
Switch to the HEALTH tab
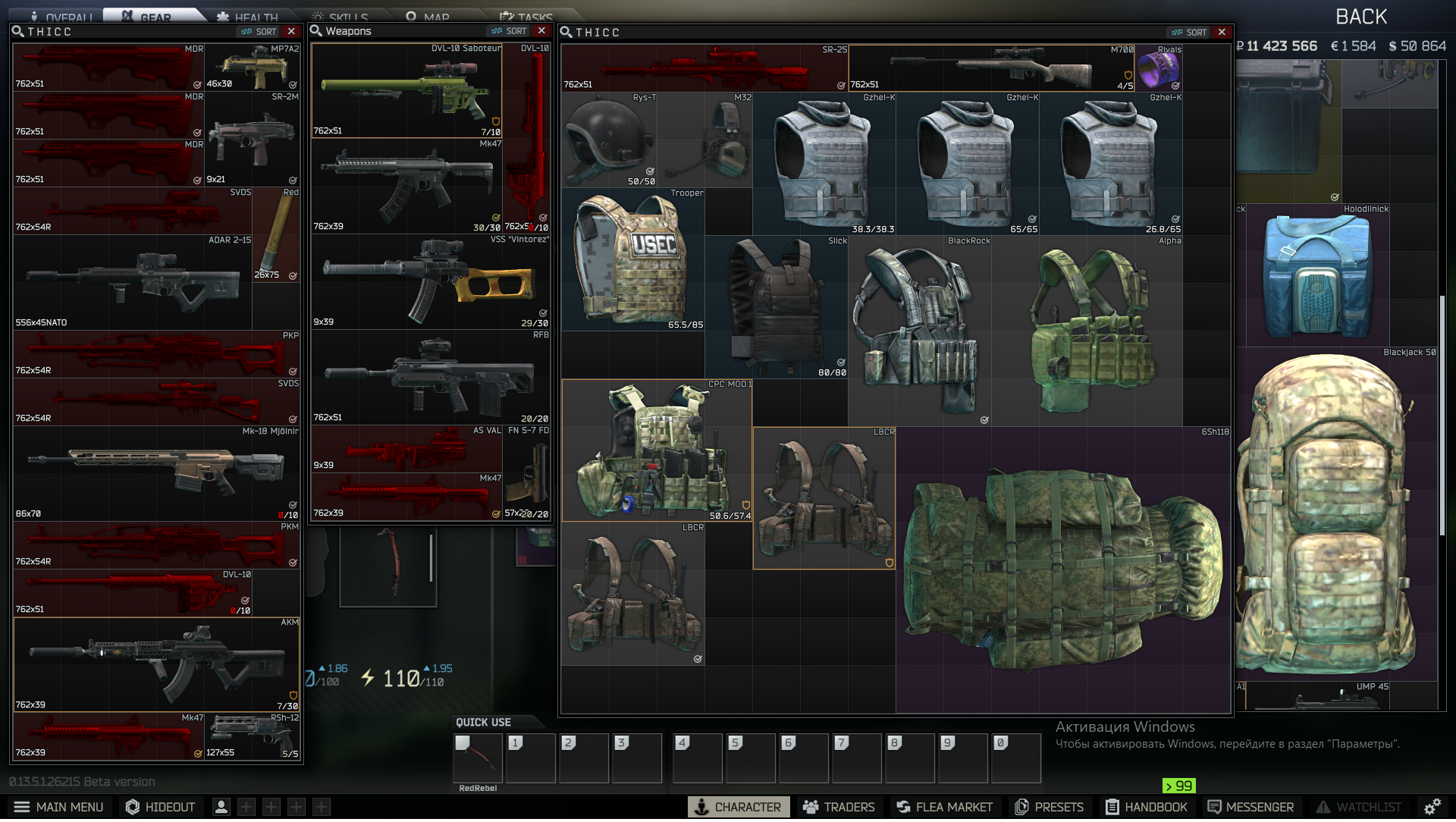click(x=247, y=15)
